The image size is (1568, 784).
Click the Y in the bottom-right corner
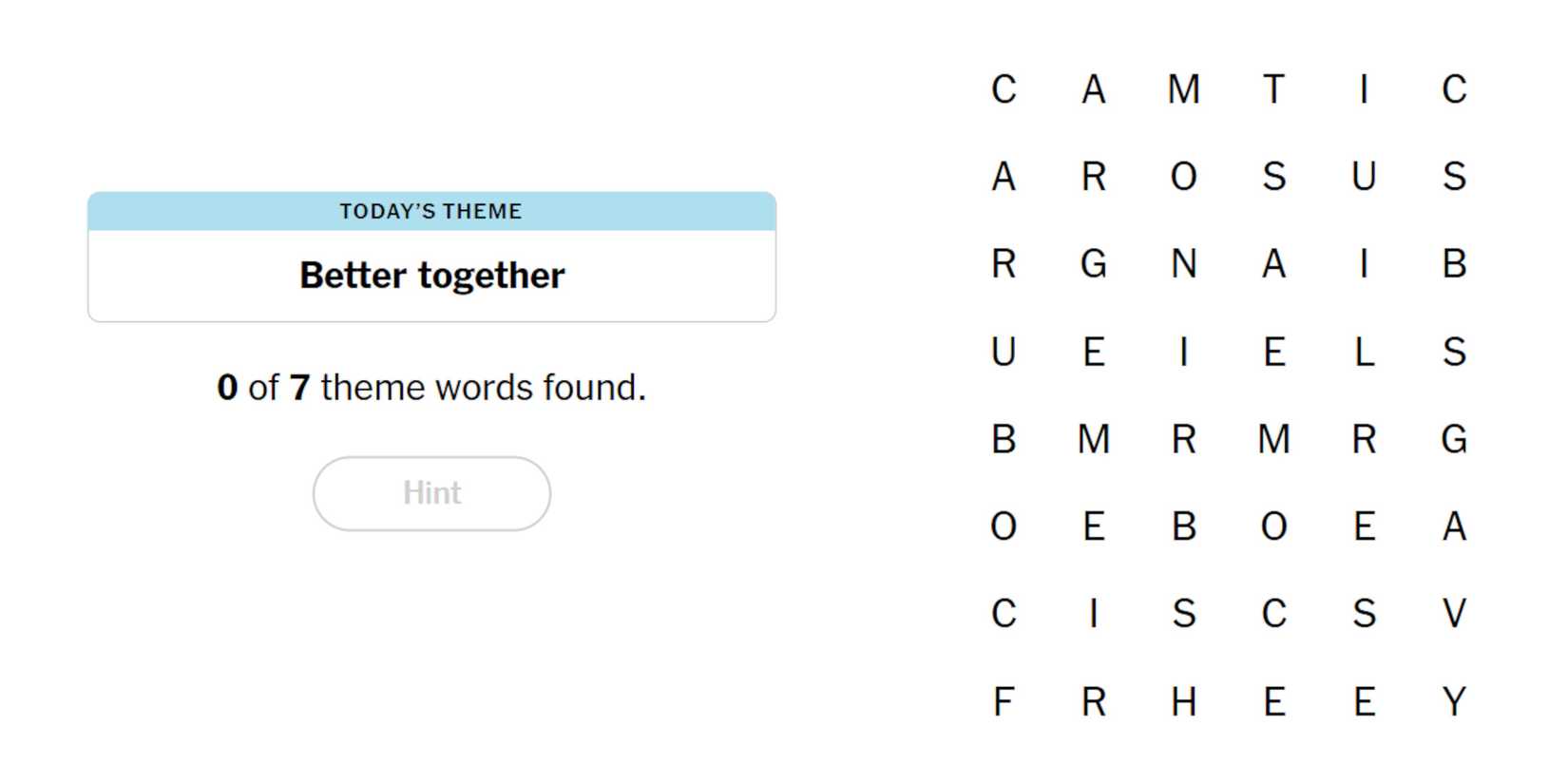[x=1454, y=702]
